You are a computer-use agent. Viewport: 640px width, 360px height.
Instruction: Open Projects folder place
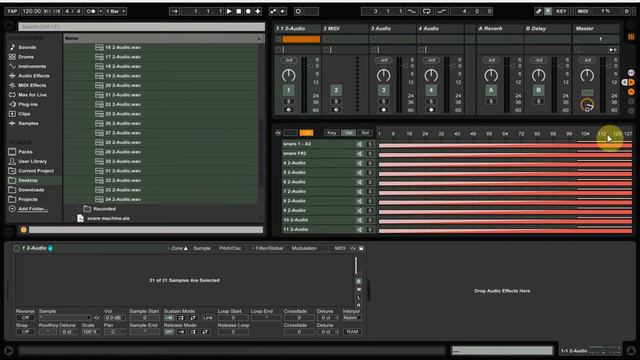28,199
